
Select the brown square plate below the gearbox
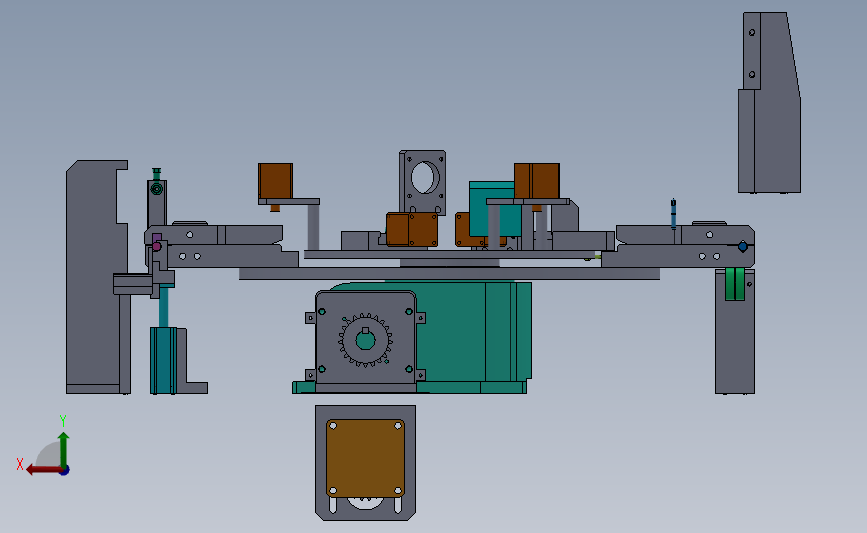pyautogui.click(x=365, y=458)
